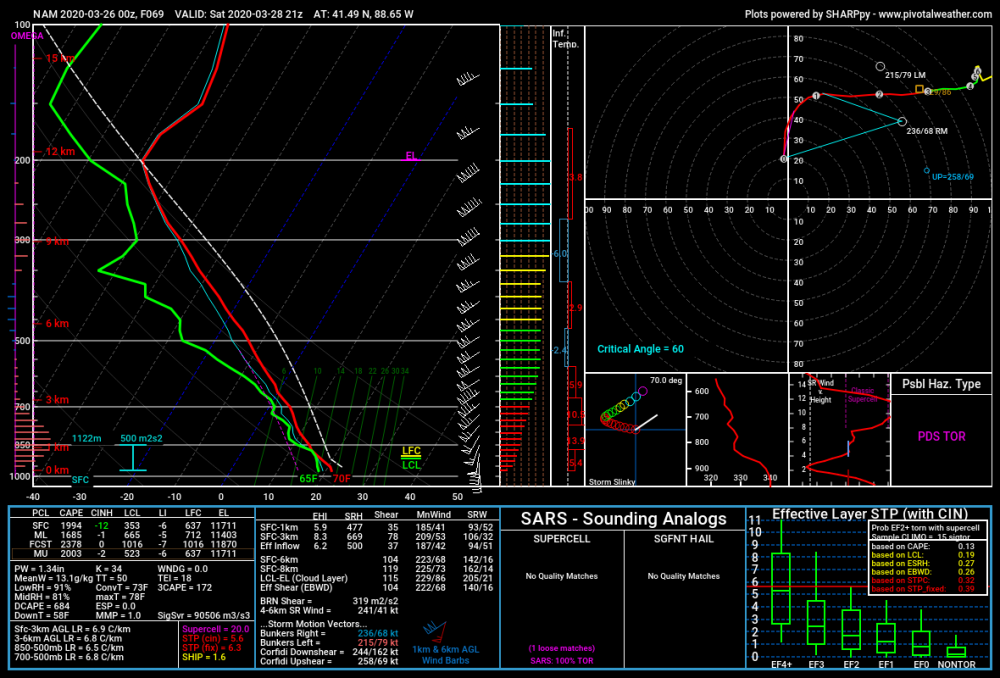Click the yellow LFC level marker
Screen dimensions: 1000x678
coord(411,451)
